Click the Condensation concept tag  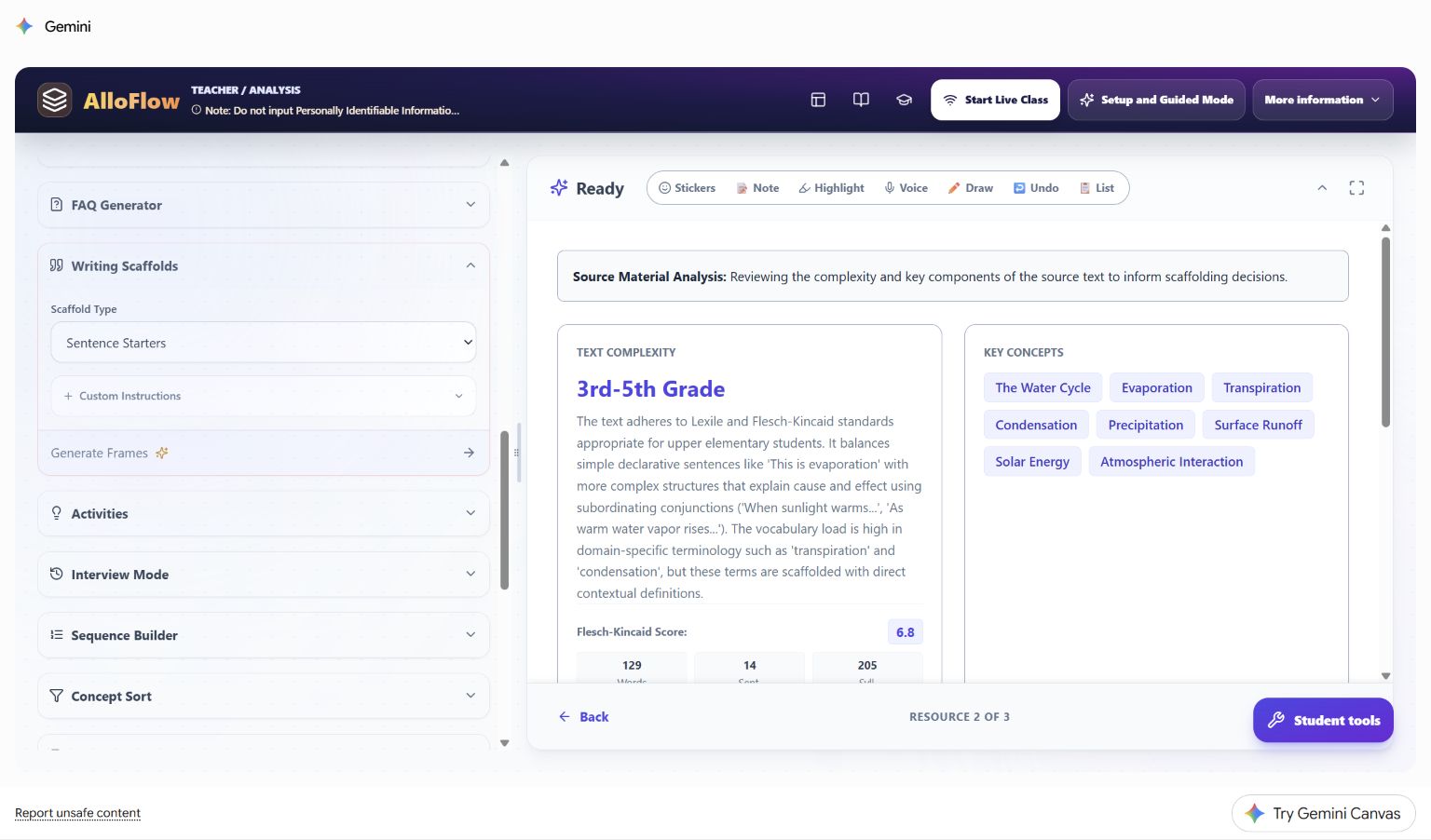click(1036, 425)
